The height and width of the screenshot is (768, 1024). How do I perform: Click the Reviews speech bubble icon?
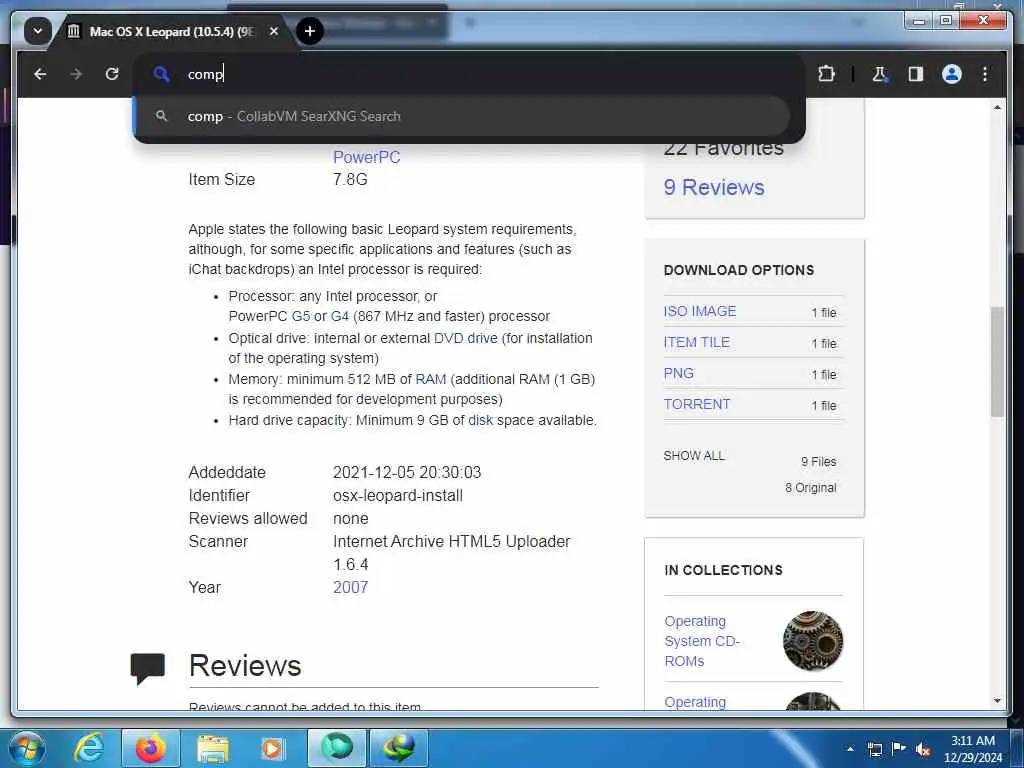pos(148,668)
